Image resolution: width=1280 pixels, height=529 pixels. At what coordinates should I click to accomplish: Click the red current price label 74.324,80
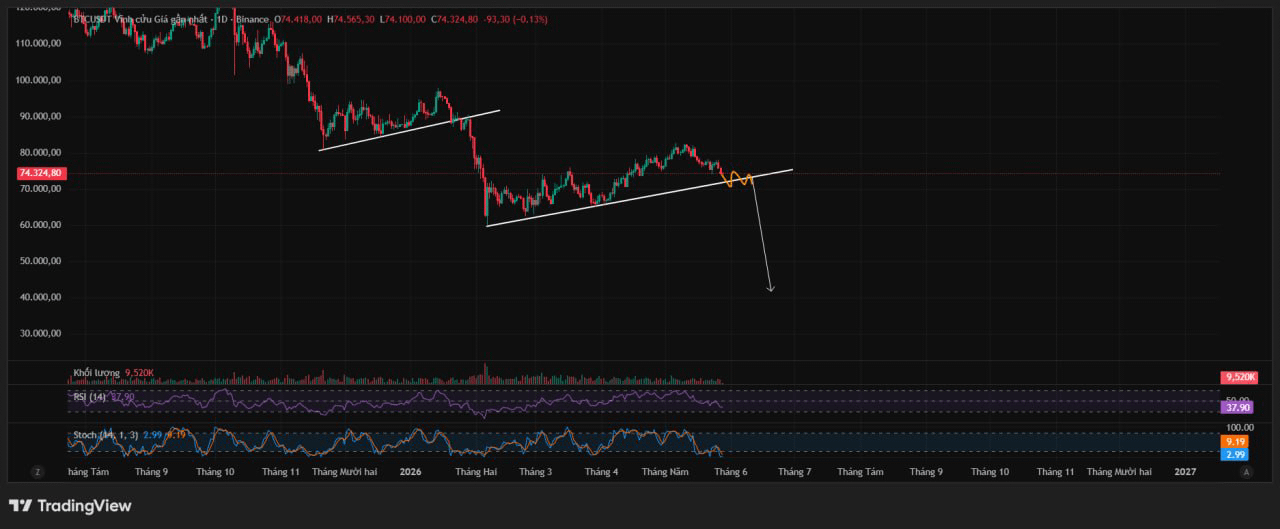click(41, 173)
